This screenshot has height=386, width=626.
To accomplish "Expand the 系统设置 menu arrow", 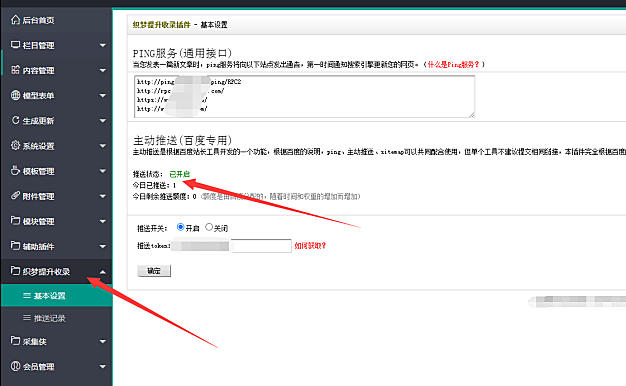I will pos(103,146).
